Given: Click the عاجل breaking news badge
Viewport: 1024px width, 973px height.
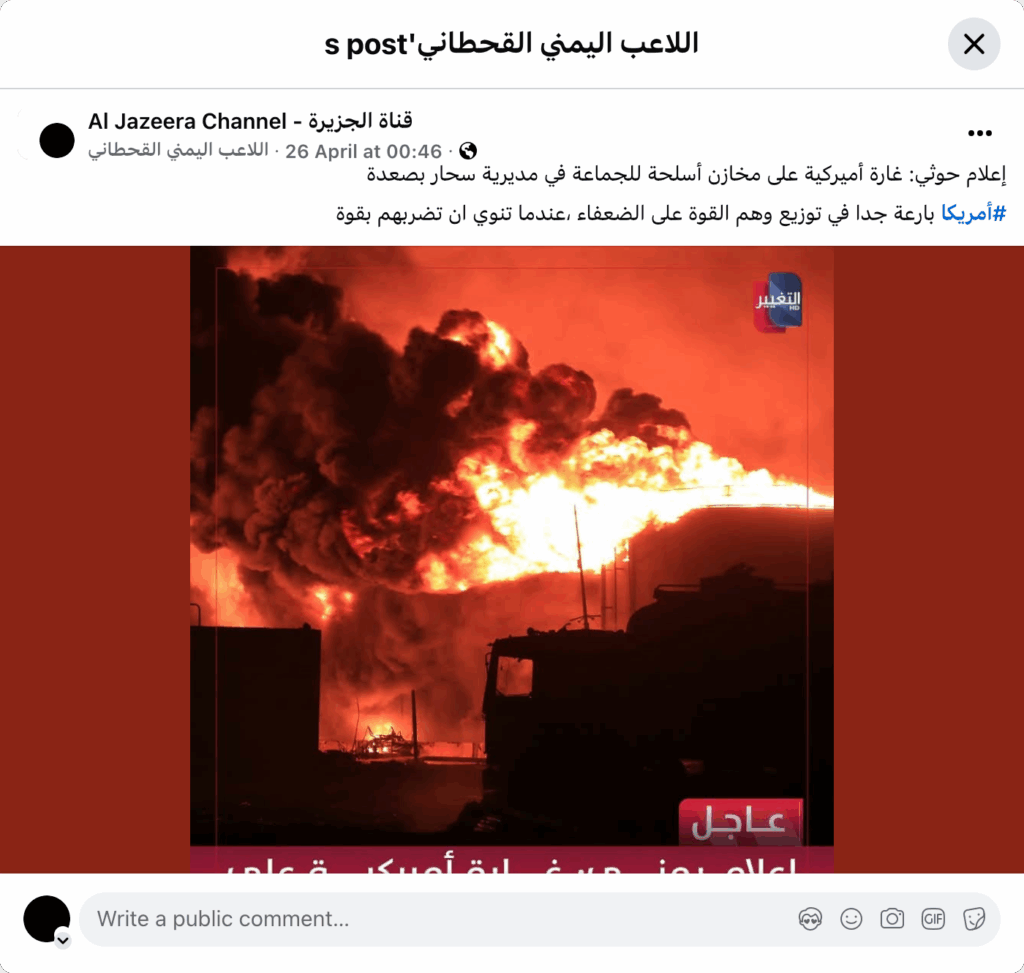Looking at the screenshot, I should coord(741,822).
